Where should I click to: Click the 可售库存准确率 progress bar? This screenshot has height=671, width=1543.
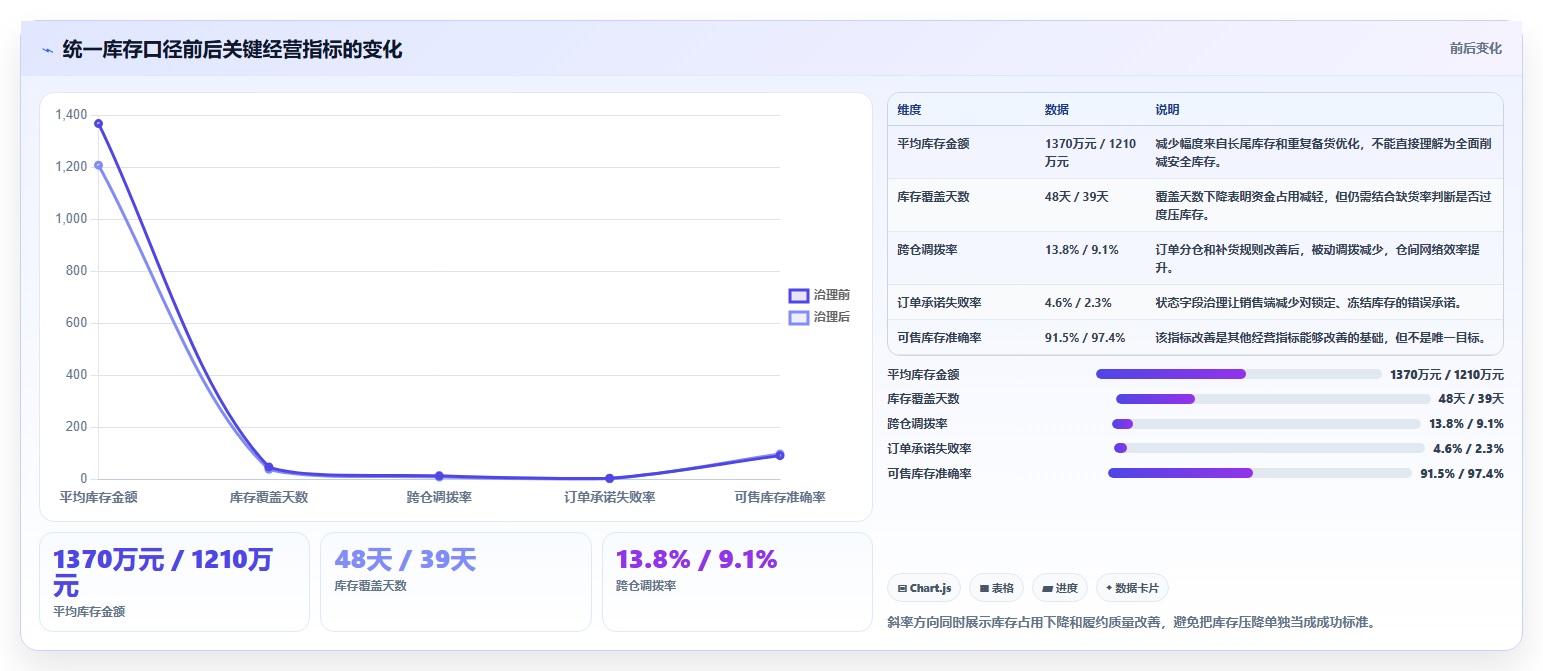coord(1260,473)
